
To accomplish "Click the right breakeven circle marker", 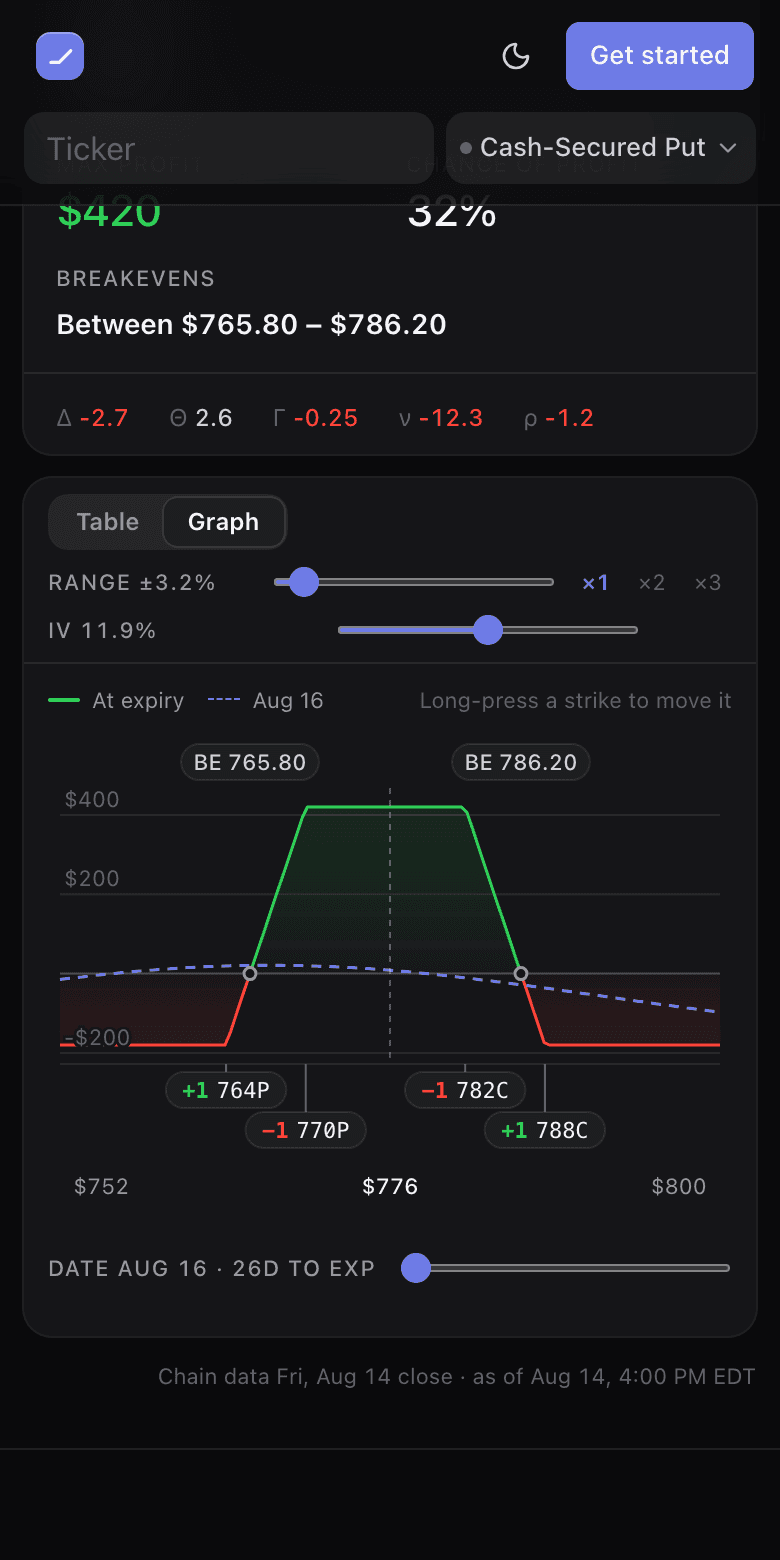I will coord(521,973).
